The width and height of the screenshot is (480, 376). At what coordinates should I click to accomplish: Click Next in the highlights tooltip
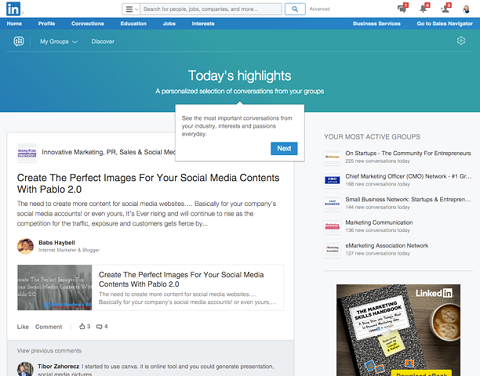[x=284, y=148]
